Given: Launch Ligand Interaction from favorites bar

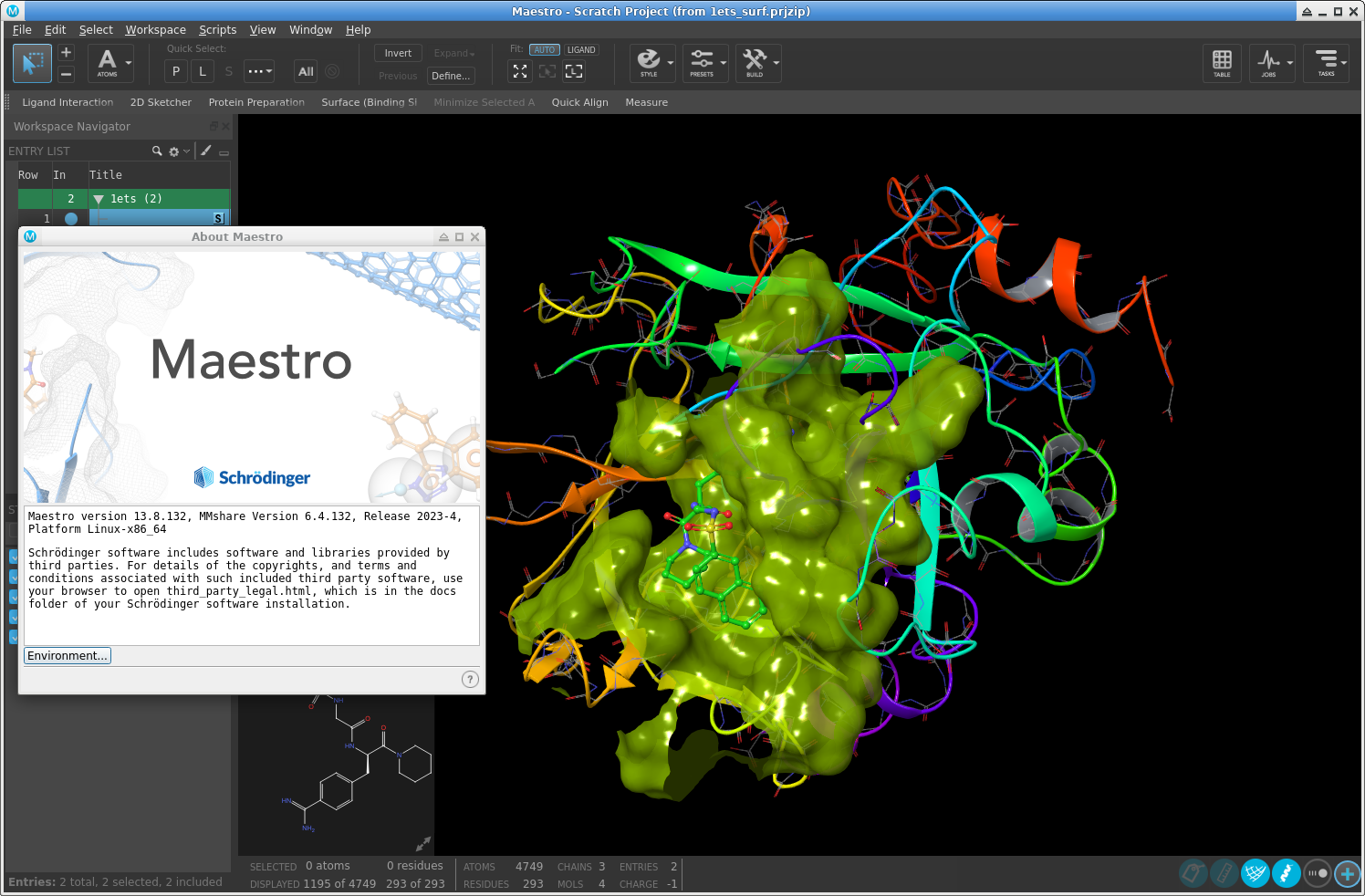Looking at the screenshot, I should [x=68, y=102].
